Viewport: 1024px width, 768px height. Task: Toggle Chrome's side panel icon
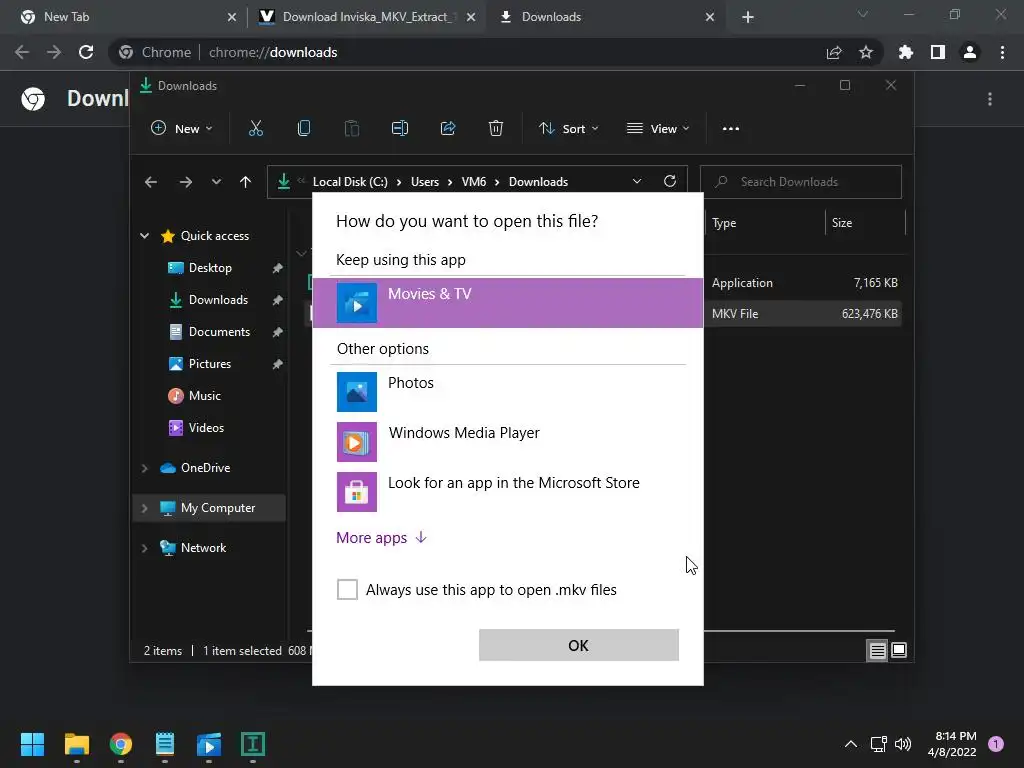point(938,52)
